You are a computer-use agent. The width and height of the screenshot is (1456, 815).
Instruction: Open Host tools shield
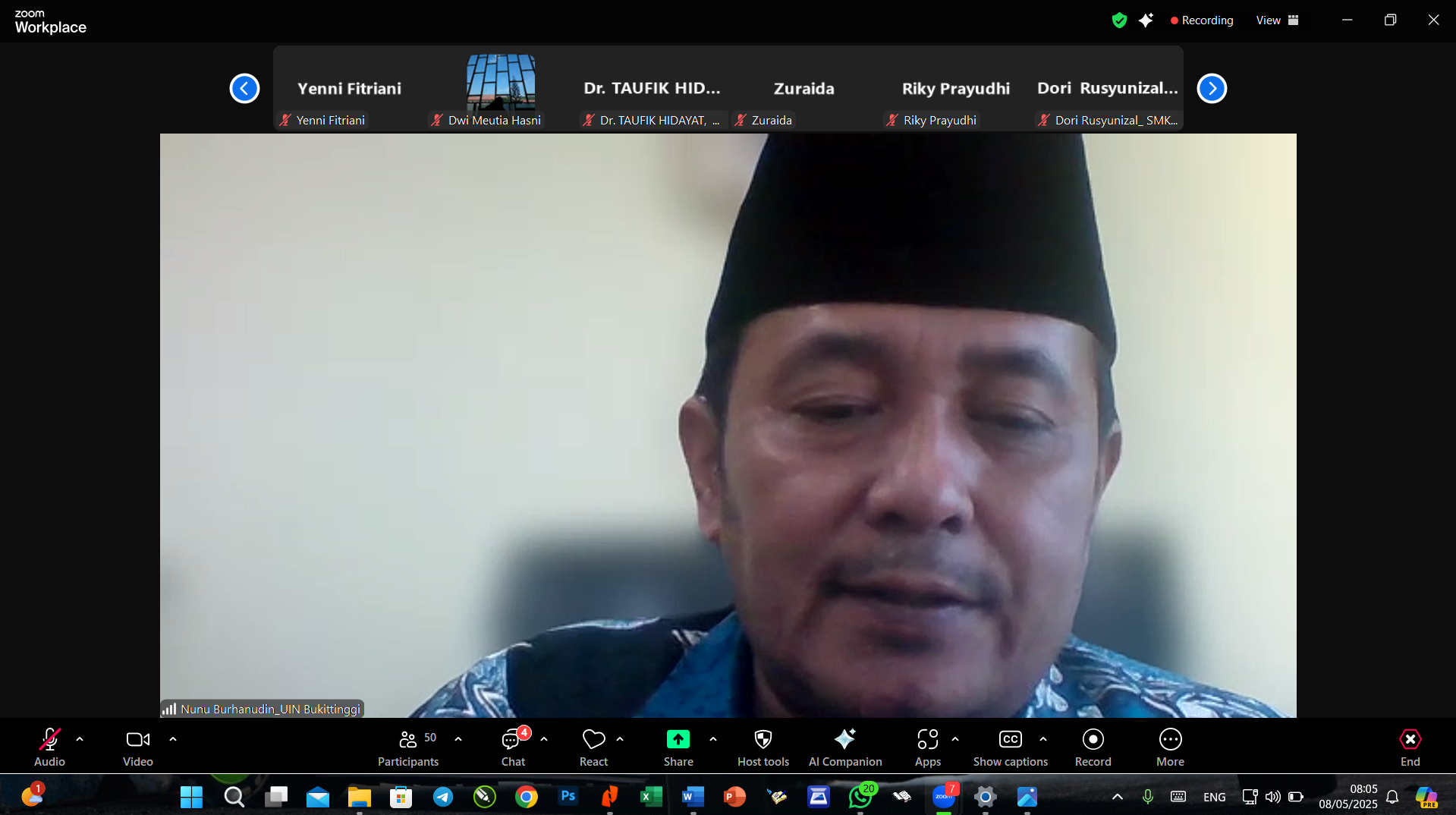pos(763,747)
